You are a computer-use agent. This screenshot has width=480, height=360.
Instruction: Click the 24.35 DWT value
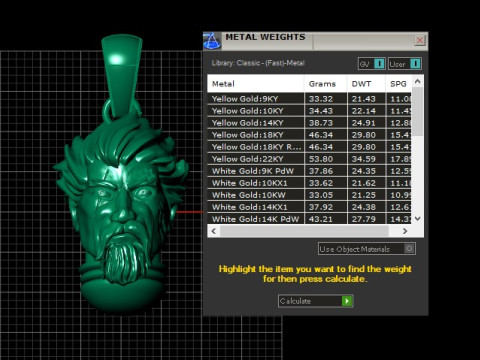pos(364,171)
